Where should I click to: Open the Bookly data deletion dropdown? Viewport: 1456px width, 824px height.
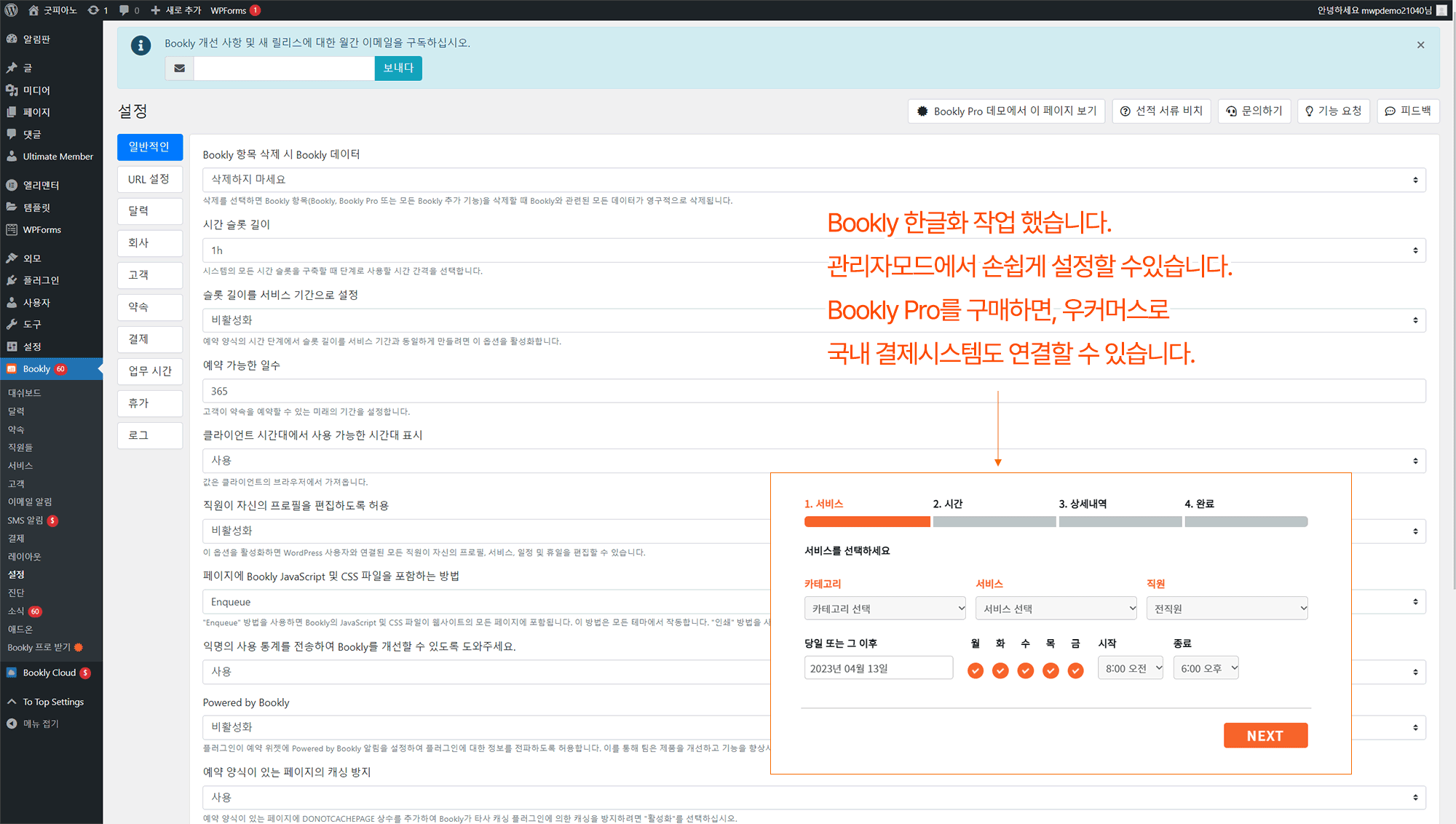click(814, 180)
